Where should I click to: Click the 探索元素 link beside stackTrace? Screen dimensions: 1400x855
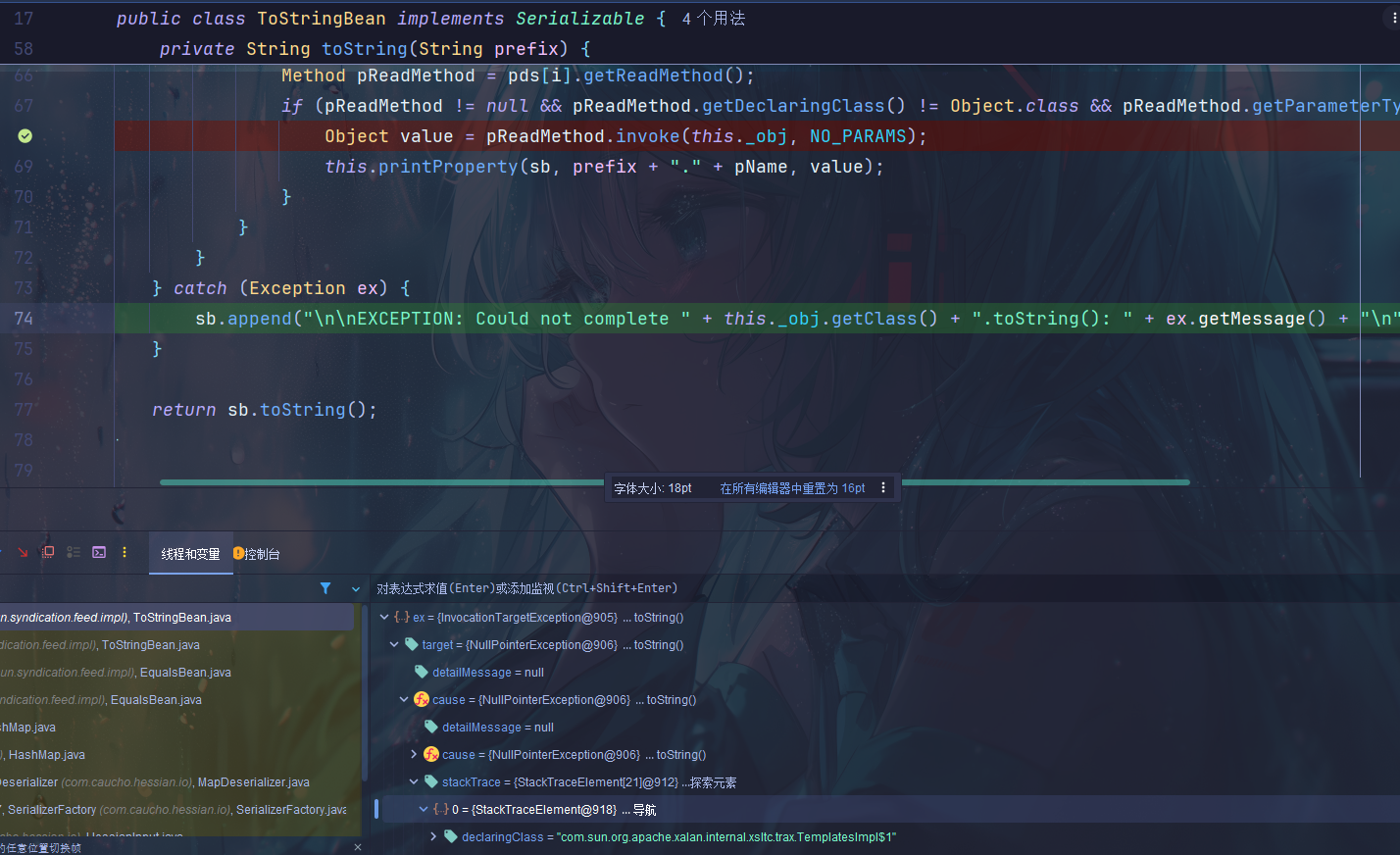[x=713, y=782]
